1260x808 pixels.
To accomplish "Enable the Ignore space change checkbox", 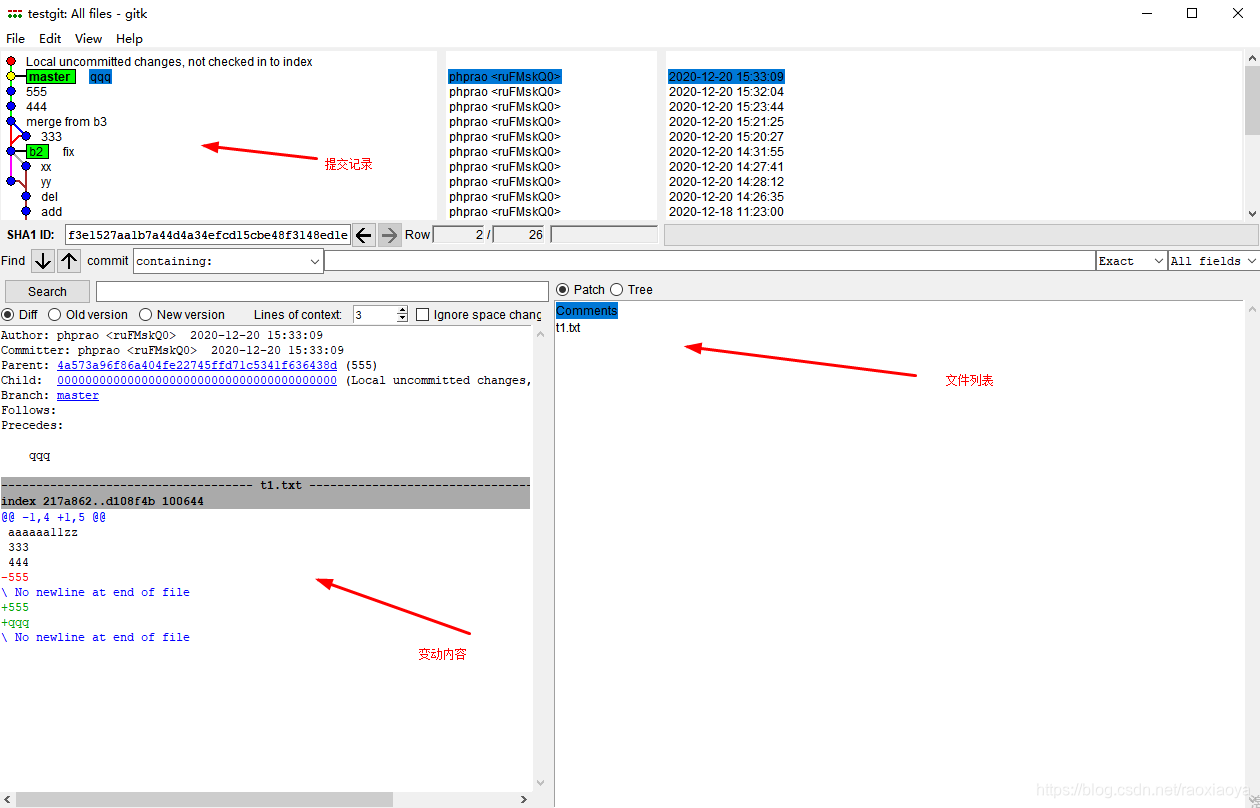I will (422, 314).
